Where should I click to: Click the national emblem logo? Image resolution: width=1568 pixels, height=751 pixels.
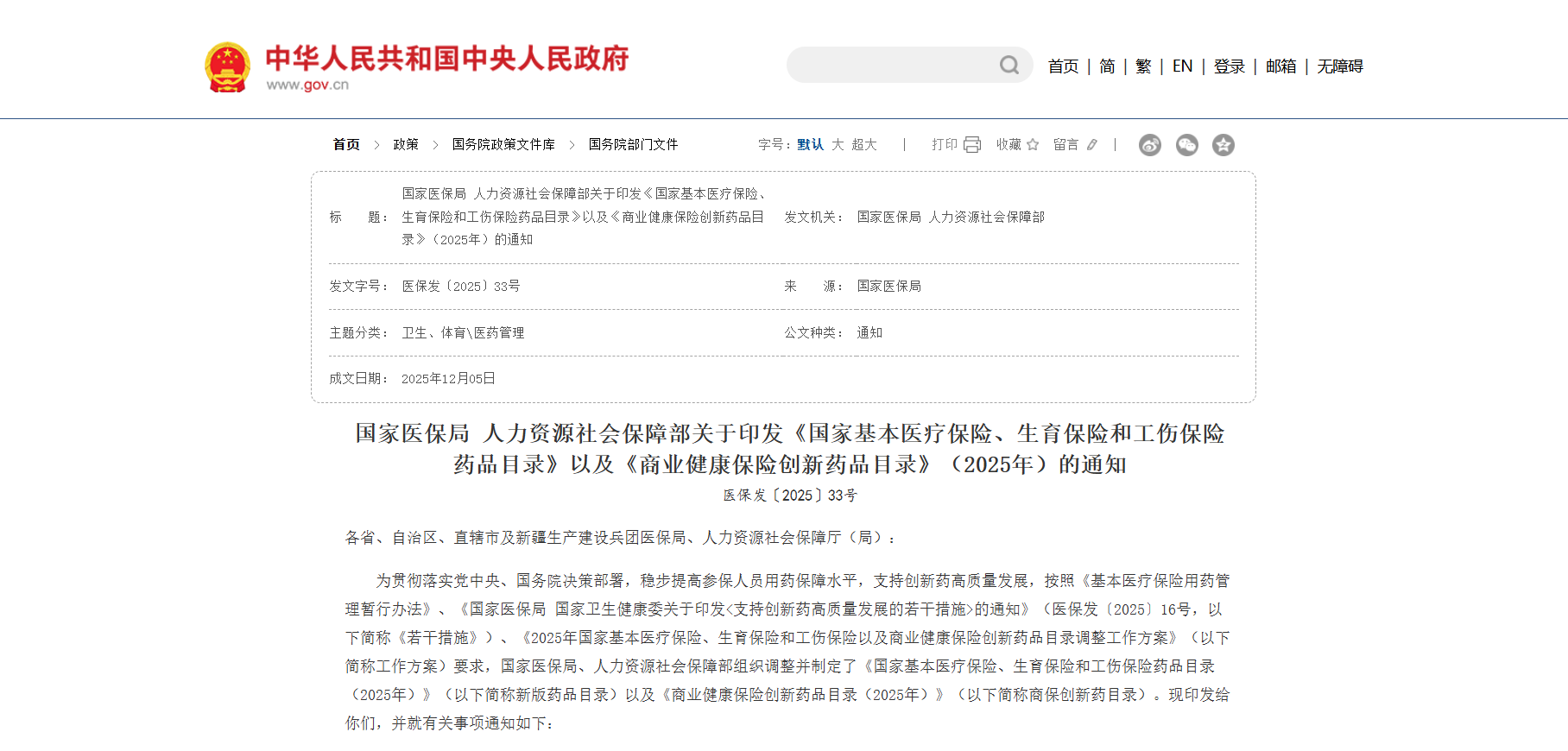point(228,66)
